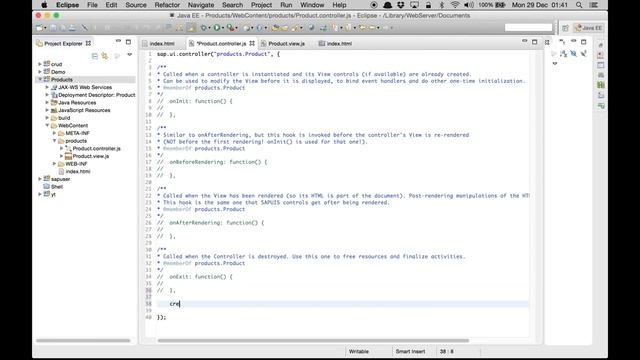The width and height of the screenshot is (640, 360).
Task: Click the Bluetooth icon in menu bar
Action: [x=442, y=5]
